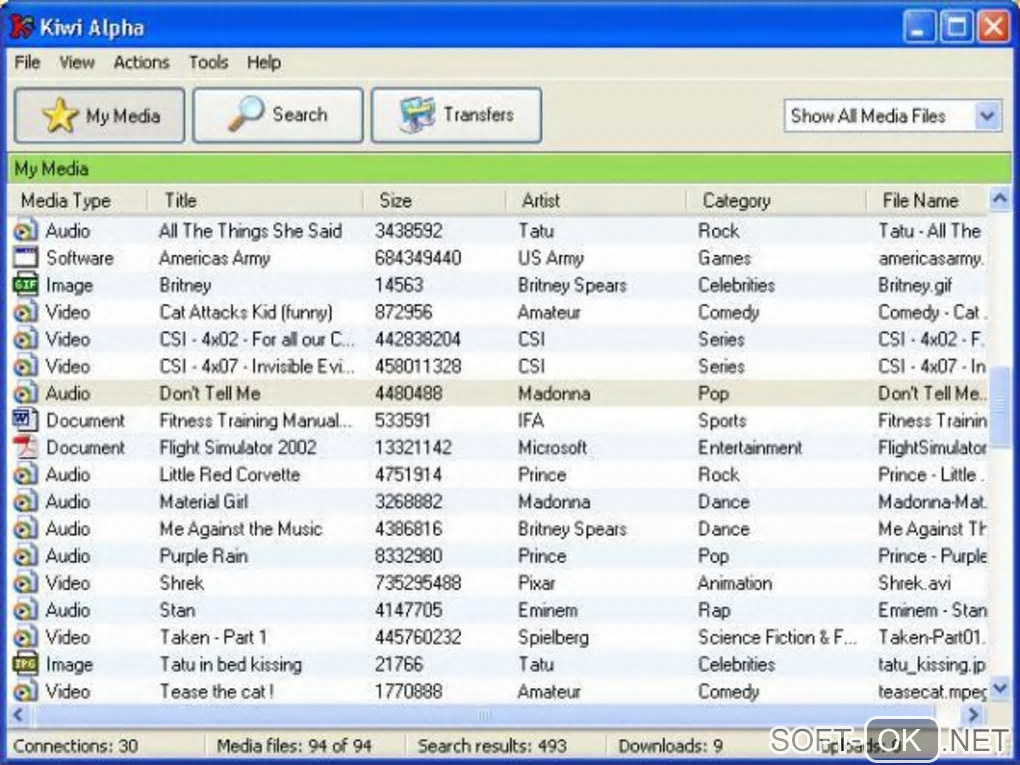Open the File menu

[x=27, y=62]
